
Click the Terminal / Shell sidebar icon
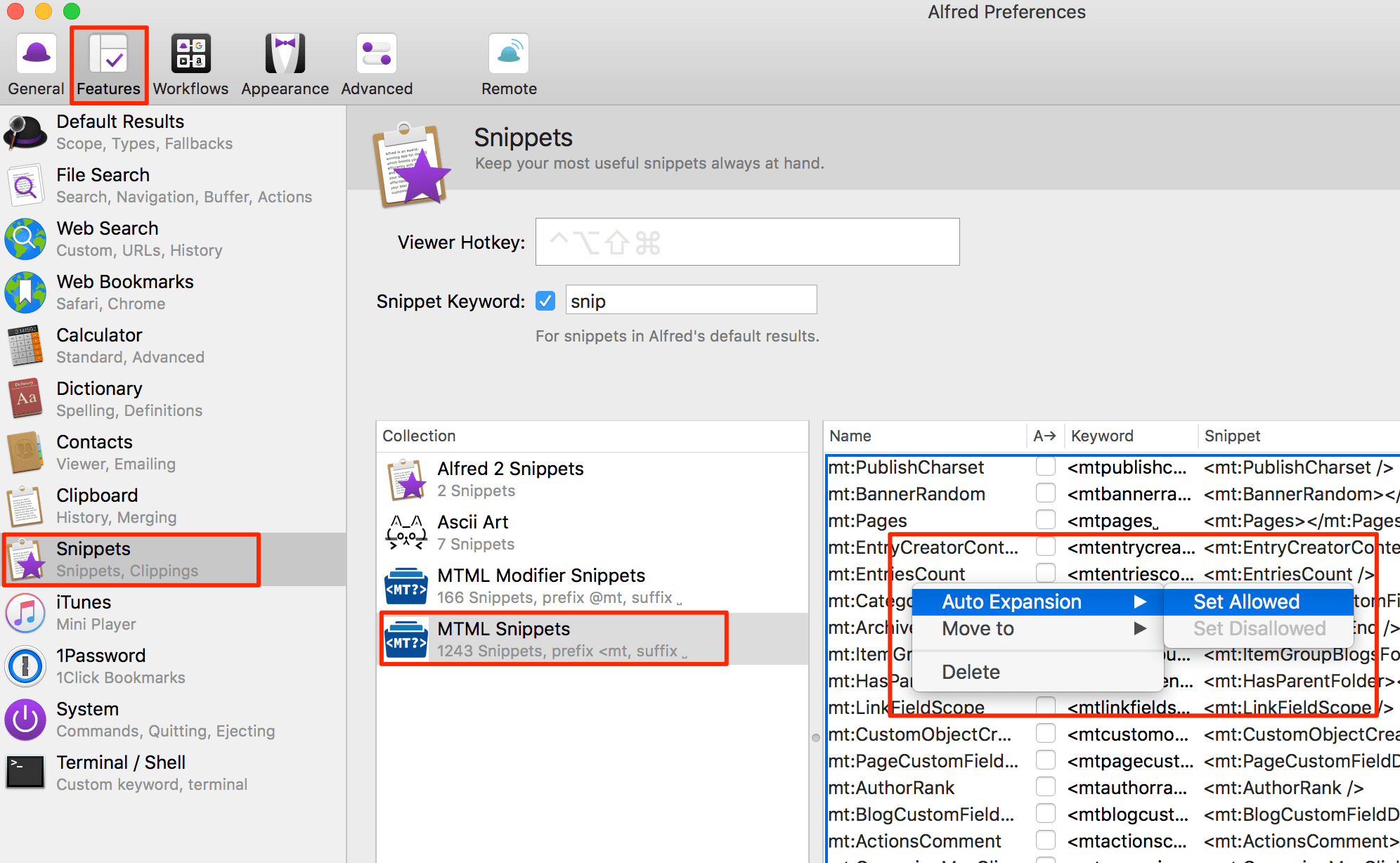coord(25,772)
